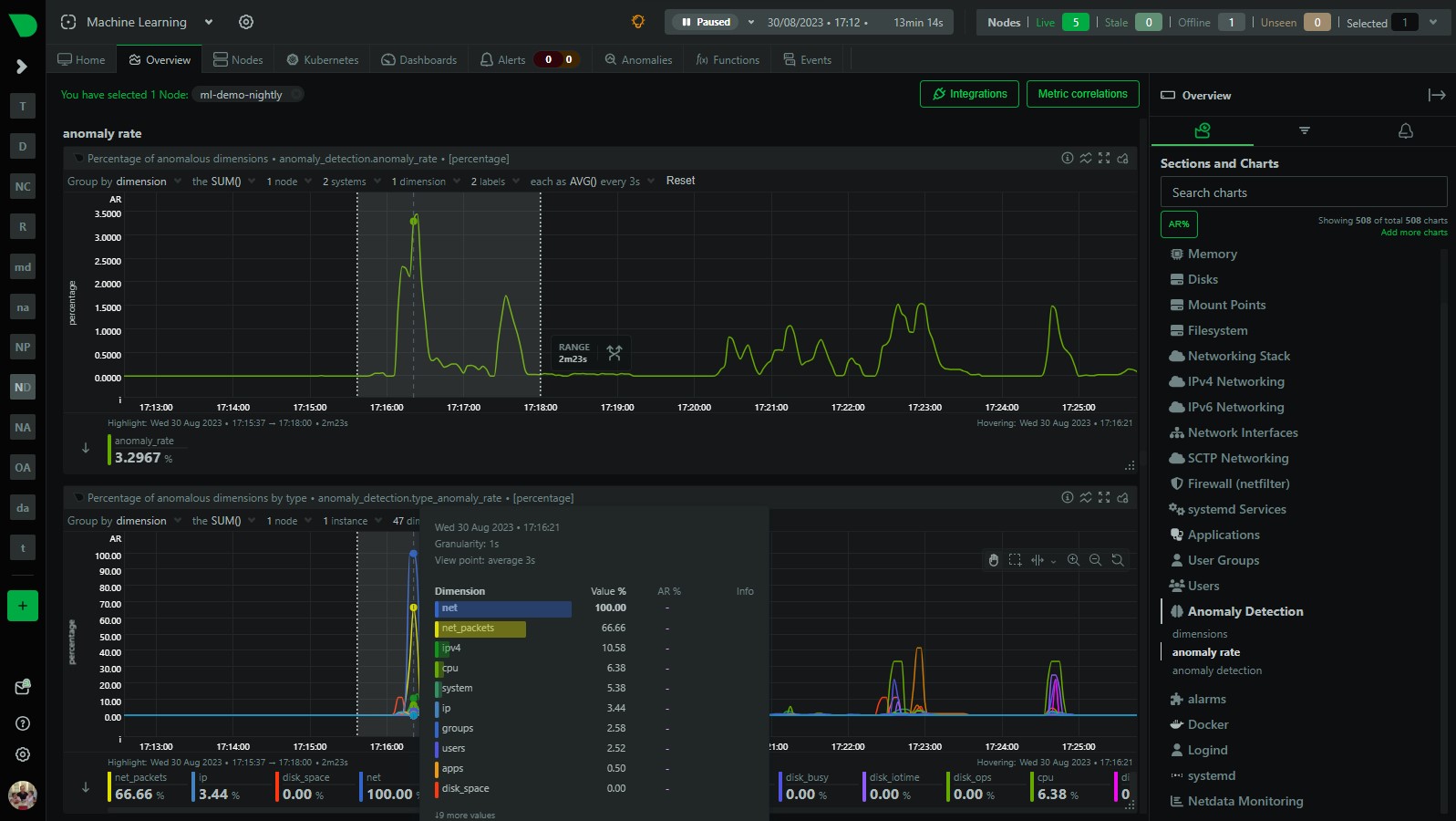Viewport: 1456px width, 821px height.
Task: Click the zoom in magnifier on chart toolbar
Action: point(1073,560)
